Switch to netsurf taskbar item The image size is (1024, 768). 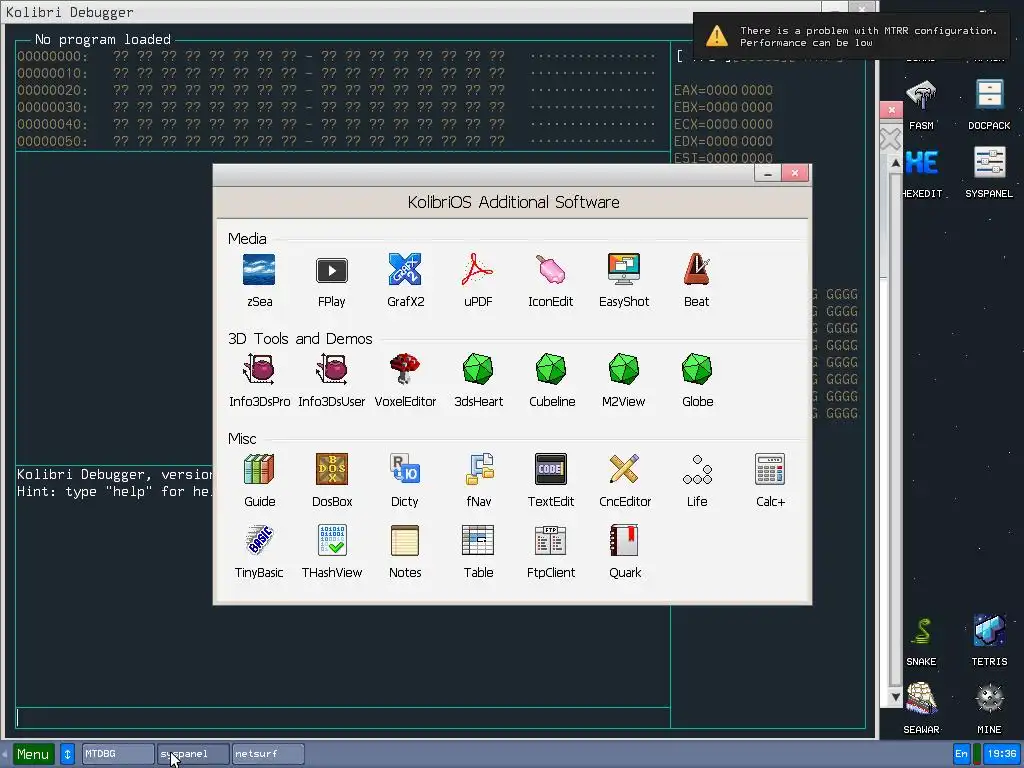[x=268, y=754]
